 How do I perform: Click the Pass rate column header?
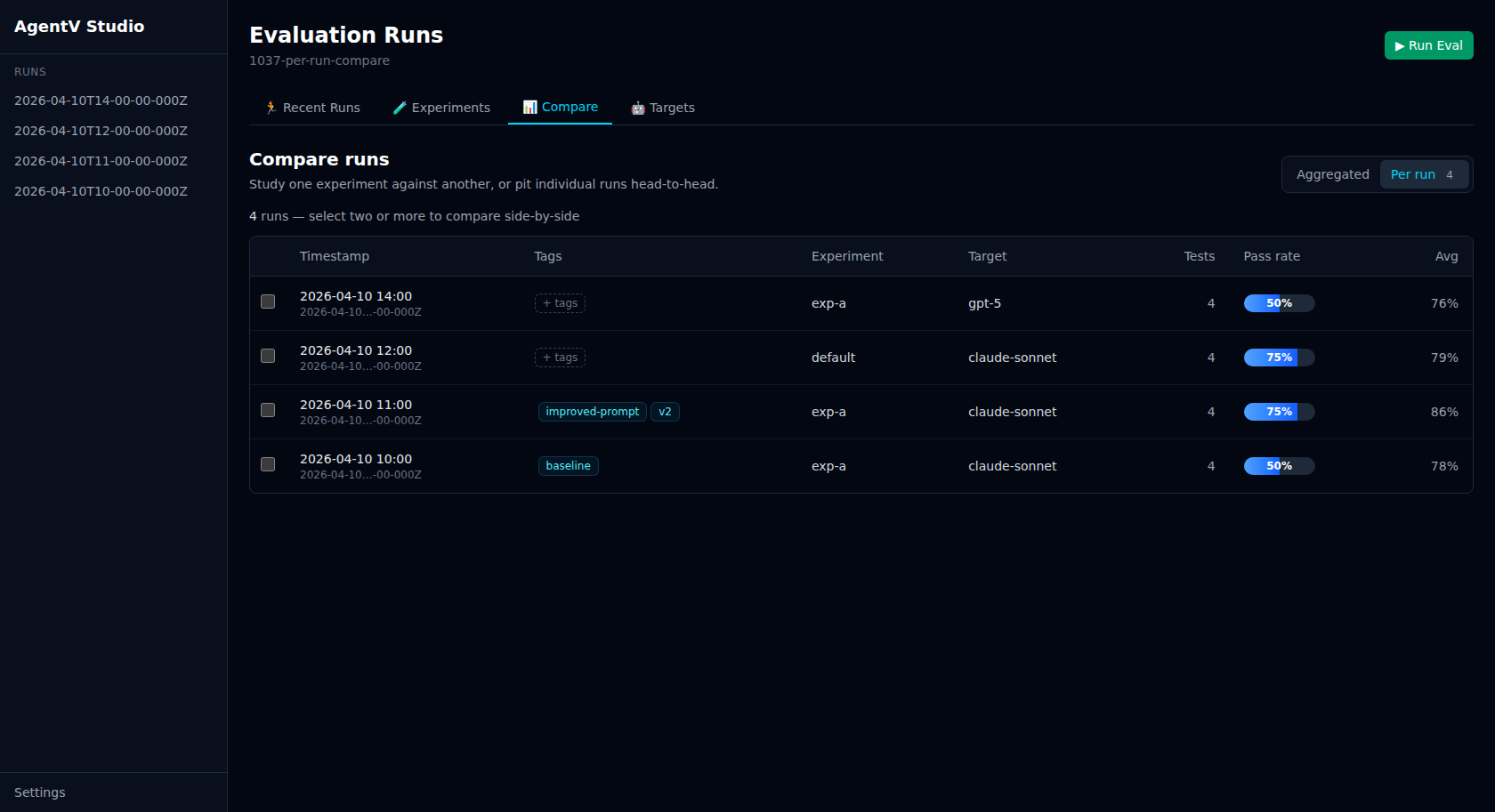(1272, 256)
